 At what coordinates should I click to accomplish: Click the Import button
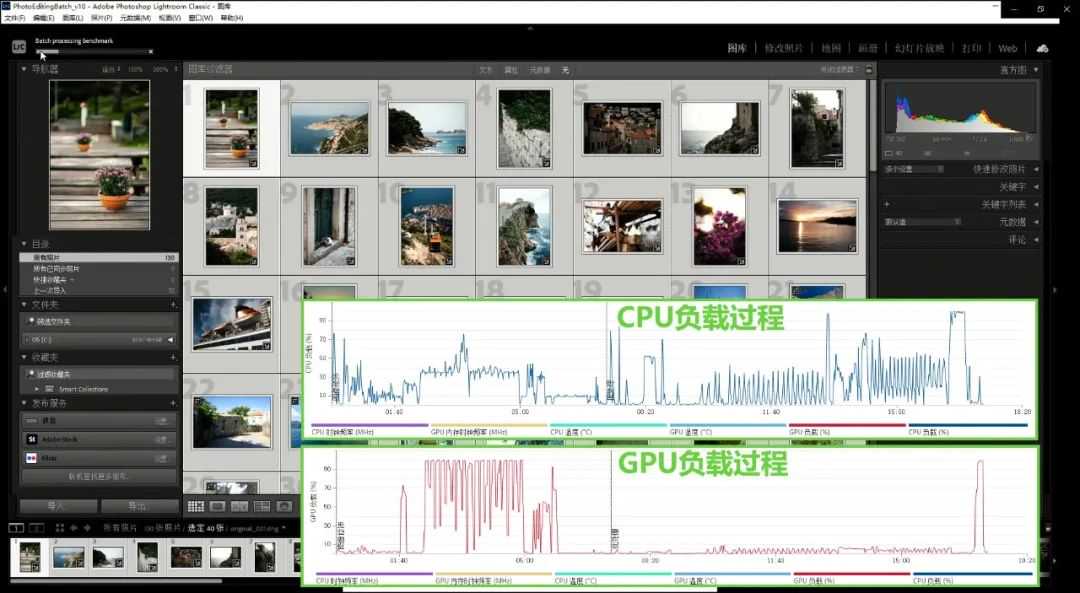tap(57, 506)
